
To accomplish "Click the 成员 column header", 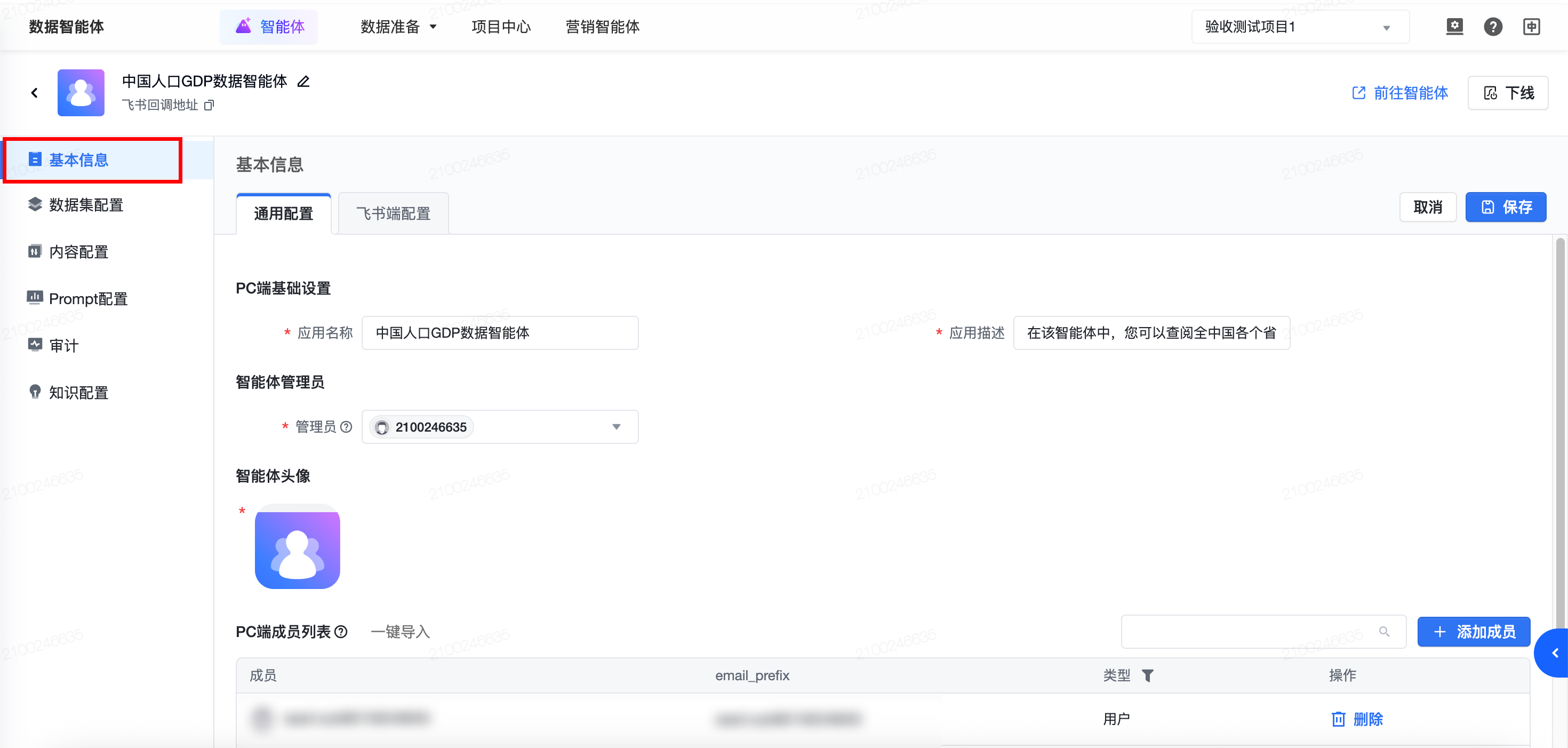I will point(263,675).
